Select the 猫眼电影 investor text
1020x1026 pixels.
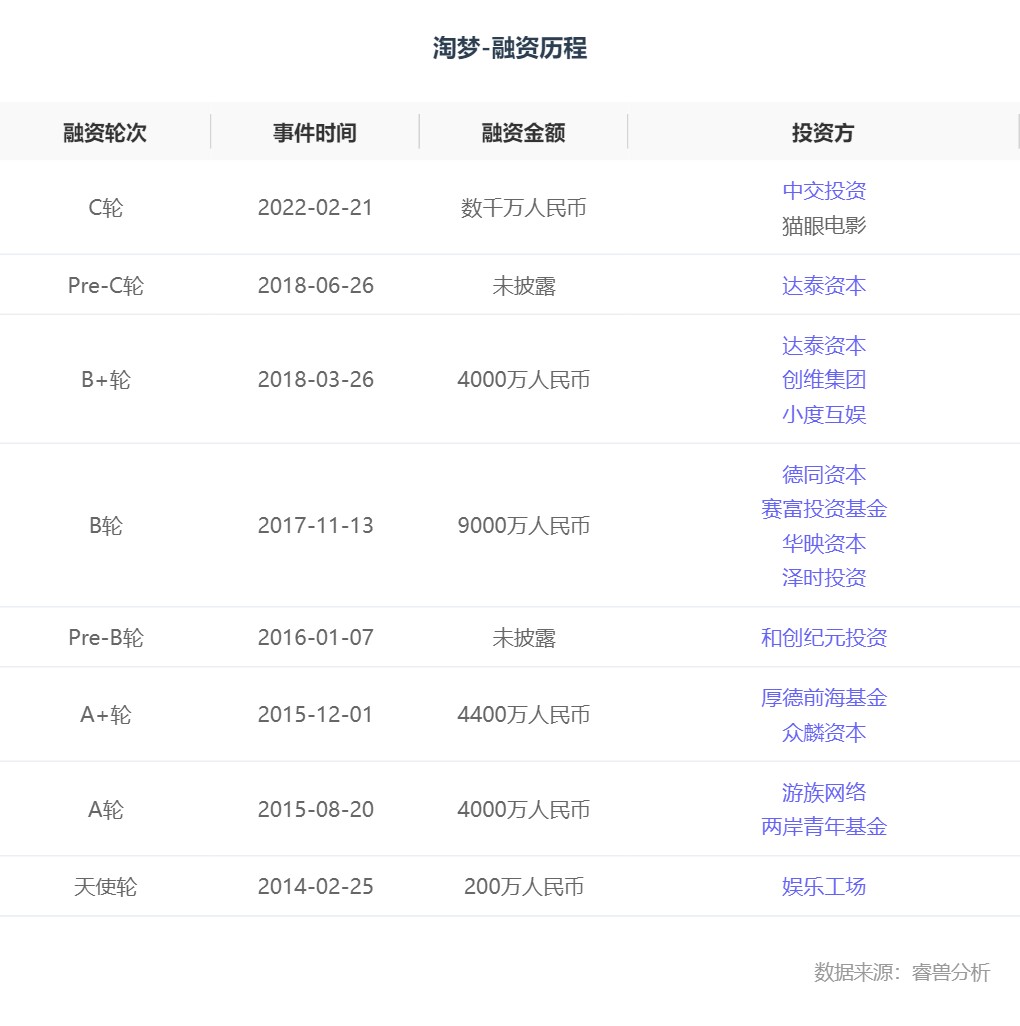[824, 225]
